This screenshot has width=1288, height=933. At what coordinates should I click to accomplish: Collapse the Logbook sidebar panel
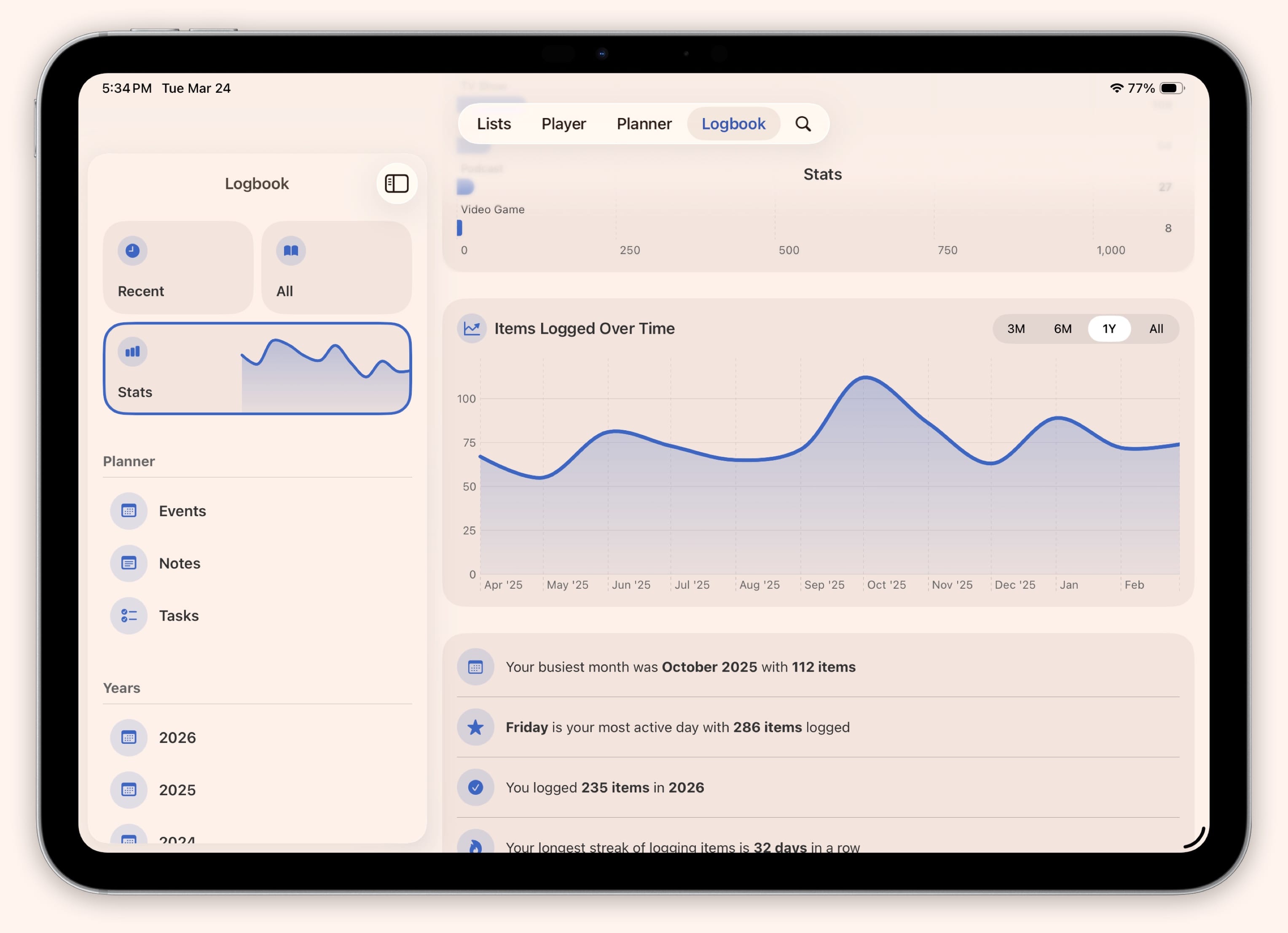[x=397, y=183]
